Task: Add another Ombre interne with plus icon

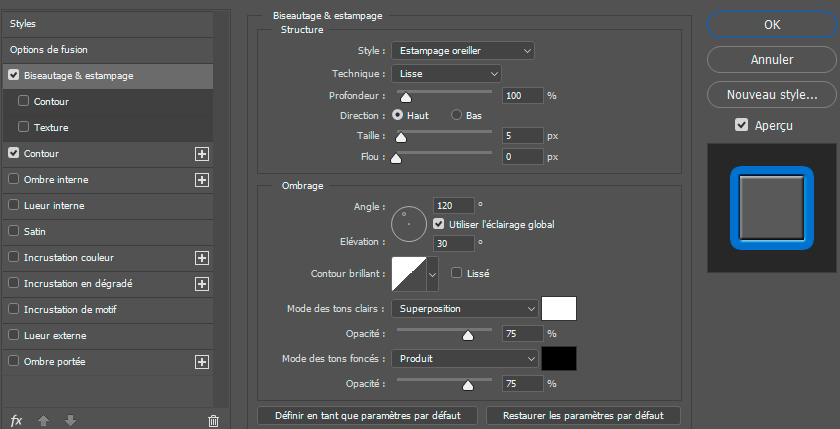Action: (201, 180)
